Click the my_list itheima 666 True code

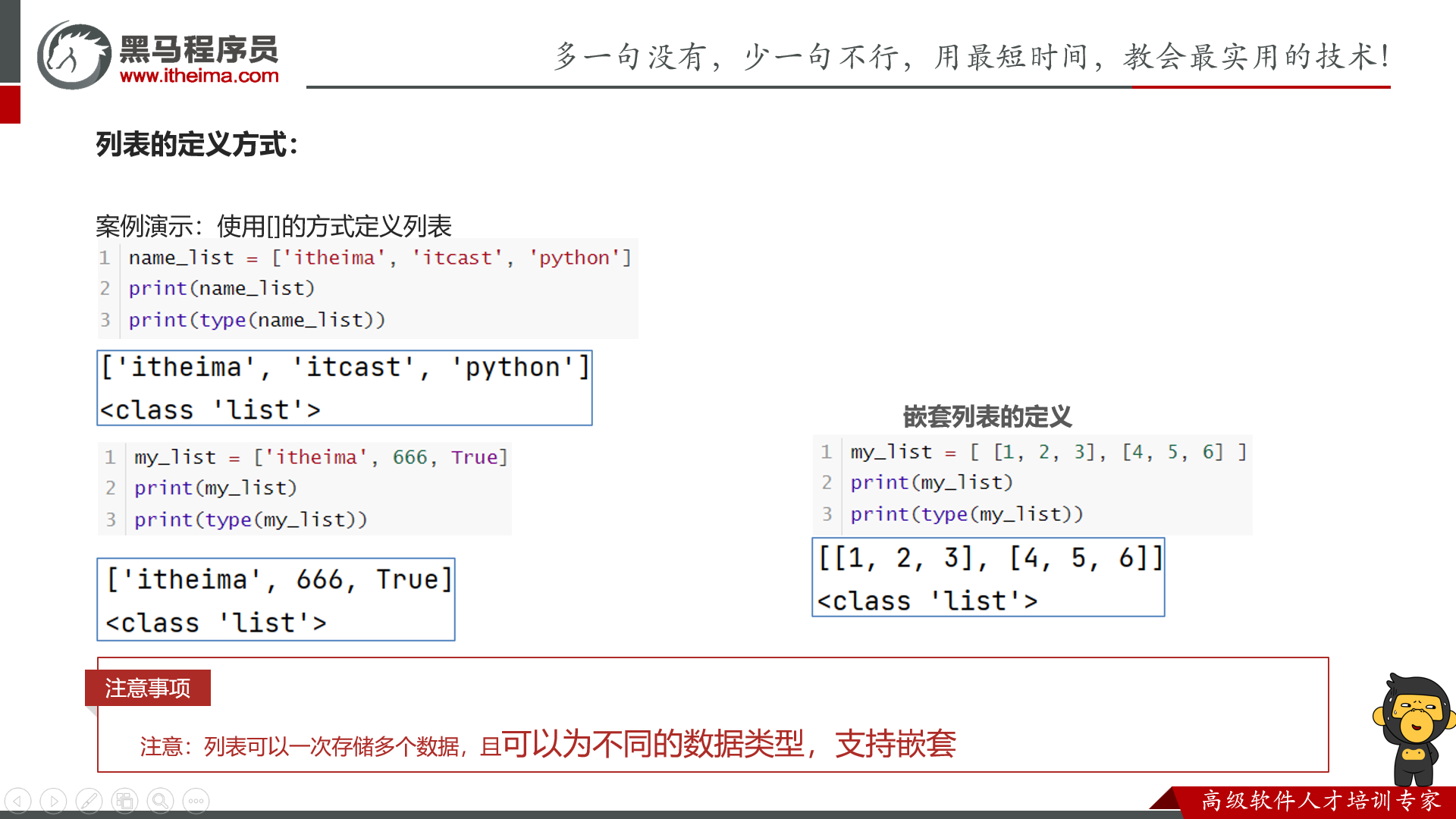click(x=305, y=488)
